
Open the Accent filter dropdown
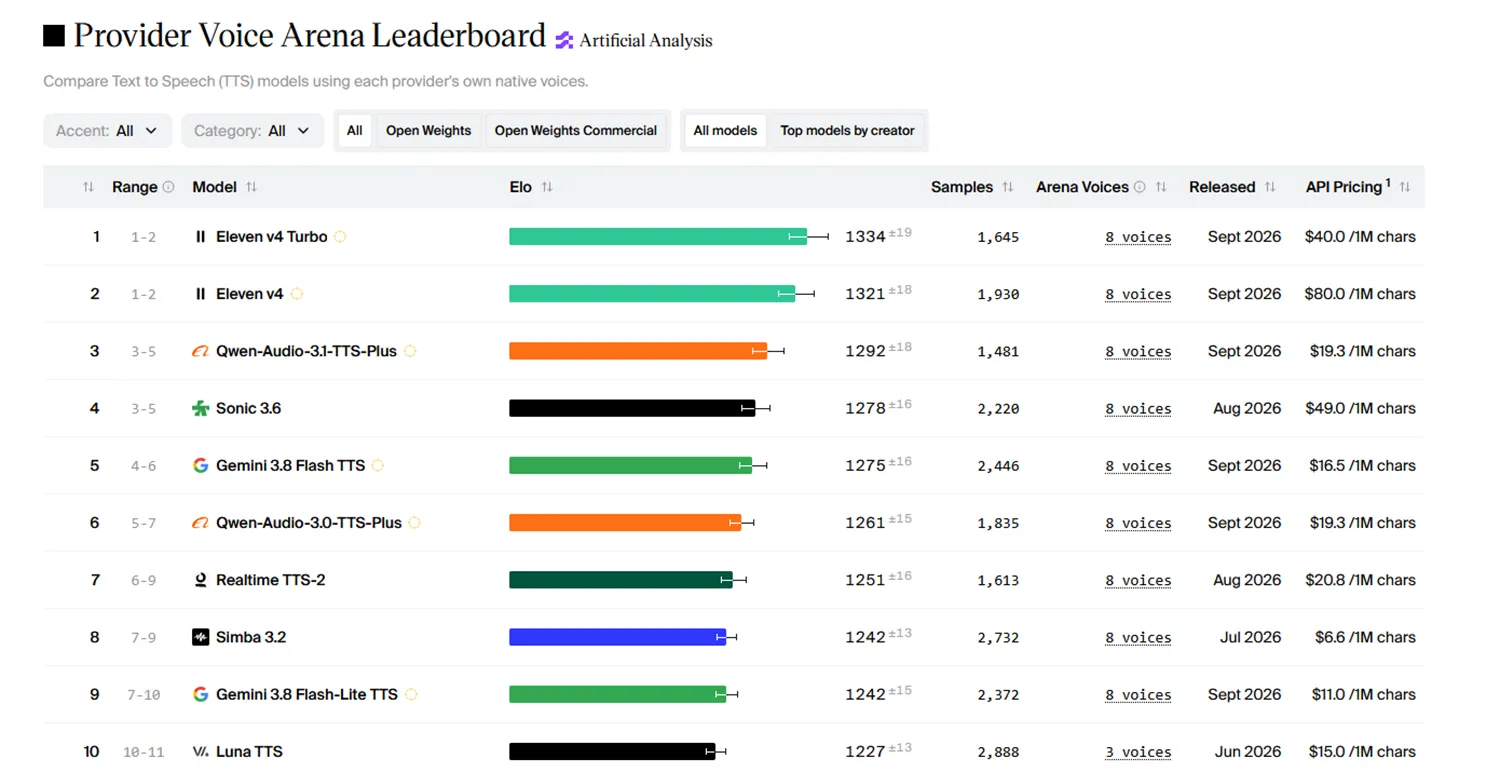click(107, 131)
